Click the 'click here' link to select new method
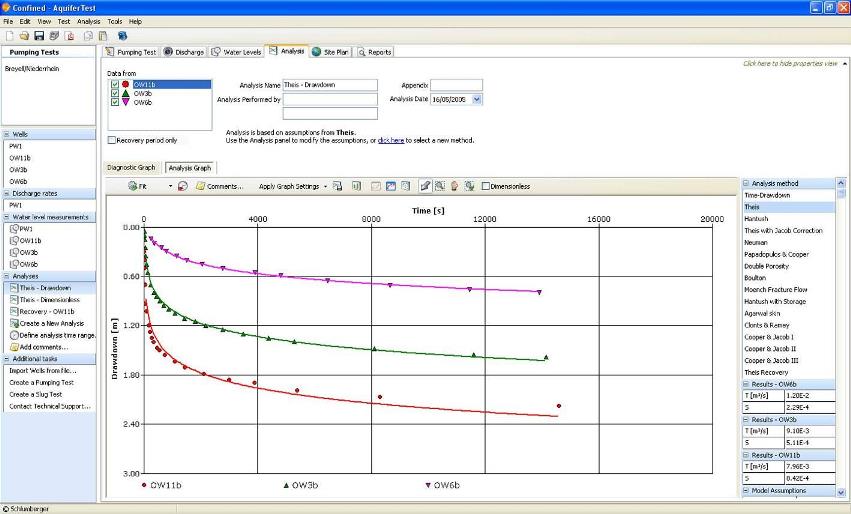The image size is (851, 514). tap(391, 141)
